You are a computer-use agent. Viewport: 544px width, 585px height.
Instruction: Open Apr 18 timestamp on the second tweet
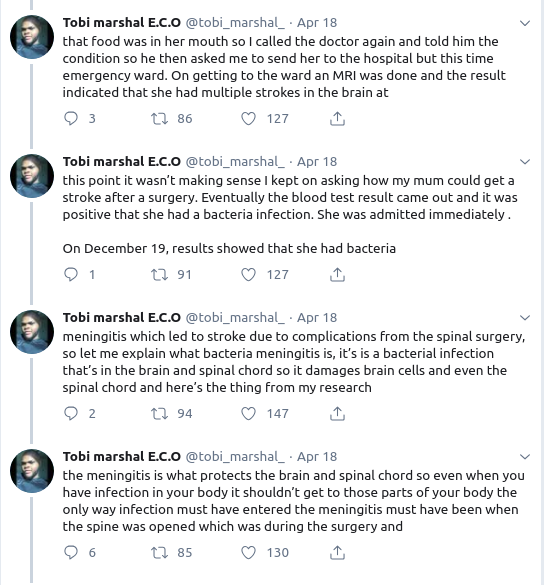pyautogui.click(x=317, y=162)
